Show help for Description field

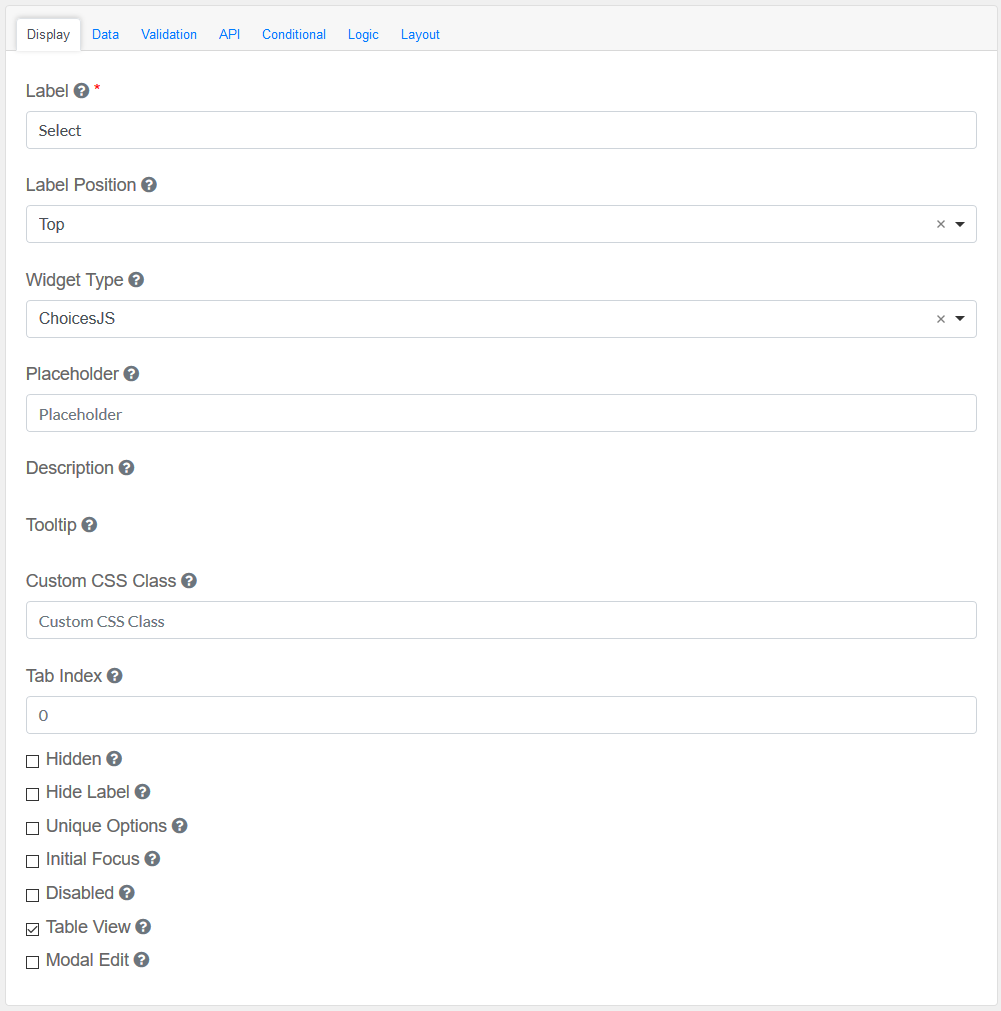[126, 468]
